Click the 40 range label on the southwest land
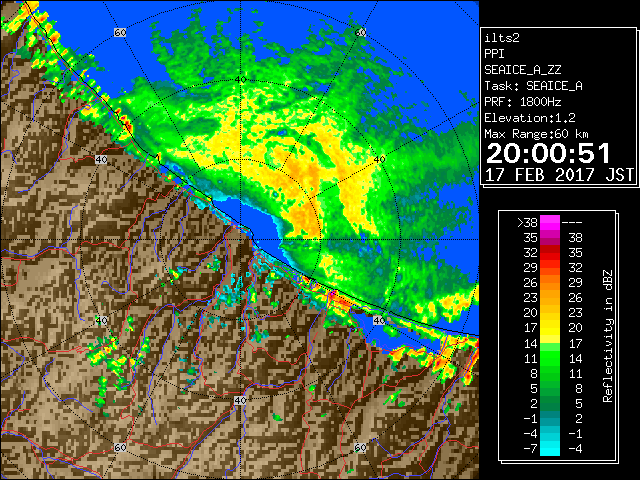The width and height of the screenshot is (640, 480). point(101,320)
